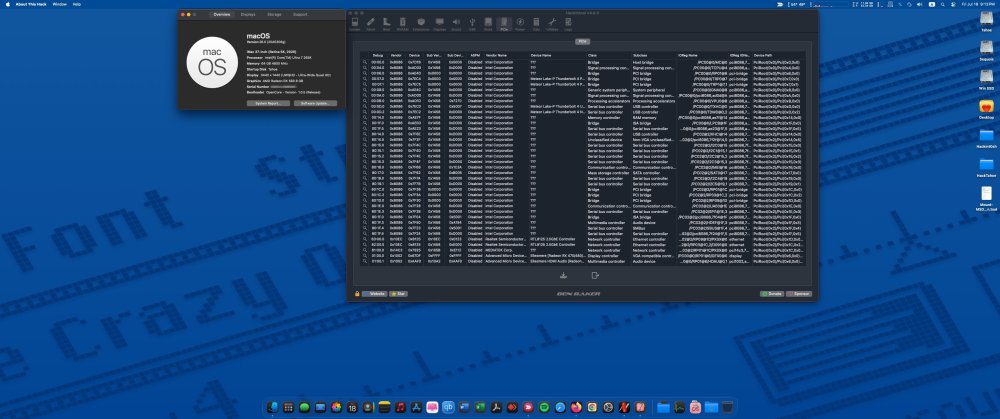Click the Software Update button
Image resolution: width=1000 pixels, height=419 pixels.
pyautogui.click(x=315, y=103)
